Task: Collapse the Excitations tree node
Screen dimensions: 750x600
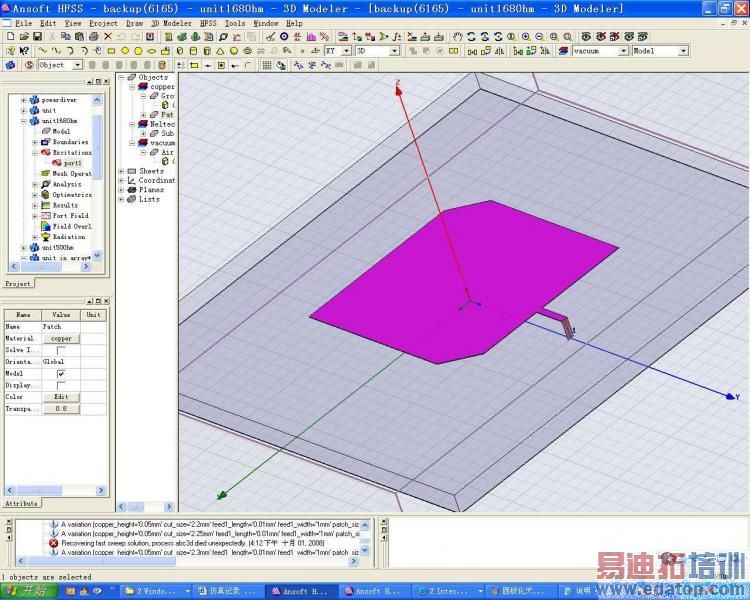Action: click(34, 153)
